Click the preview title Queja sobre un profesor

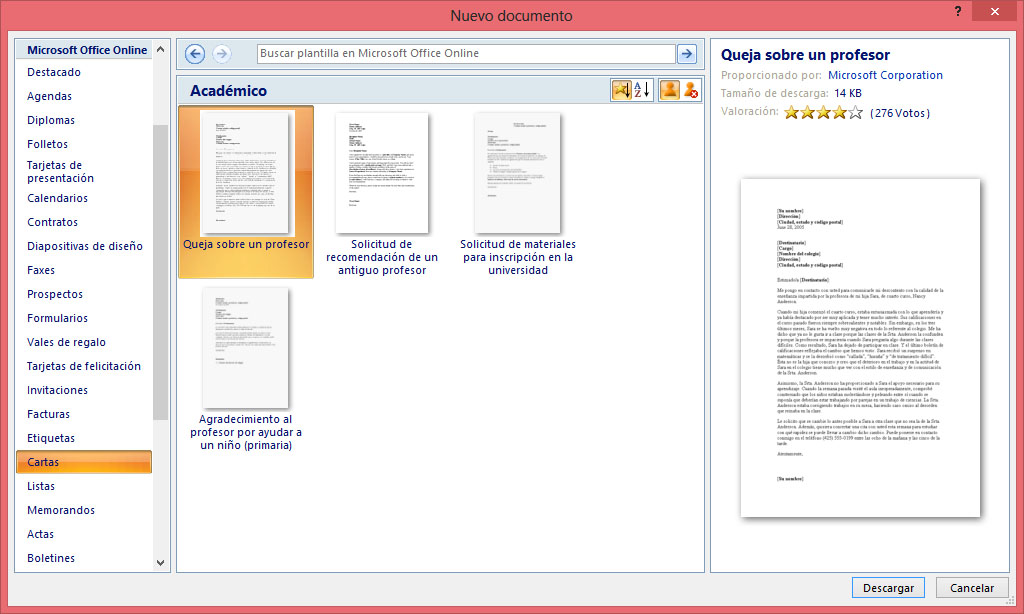tap(805, 55)
